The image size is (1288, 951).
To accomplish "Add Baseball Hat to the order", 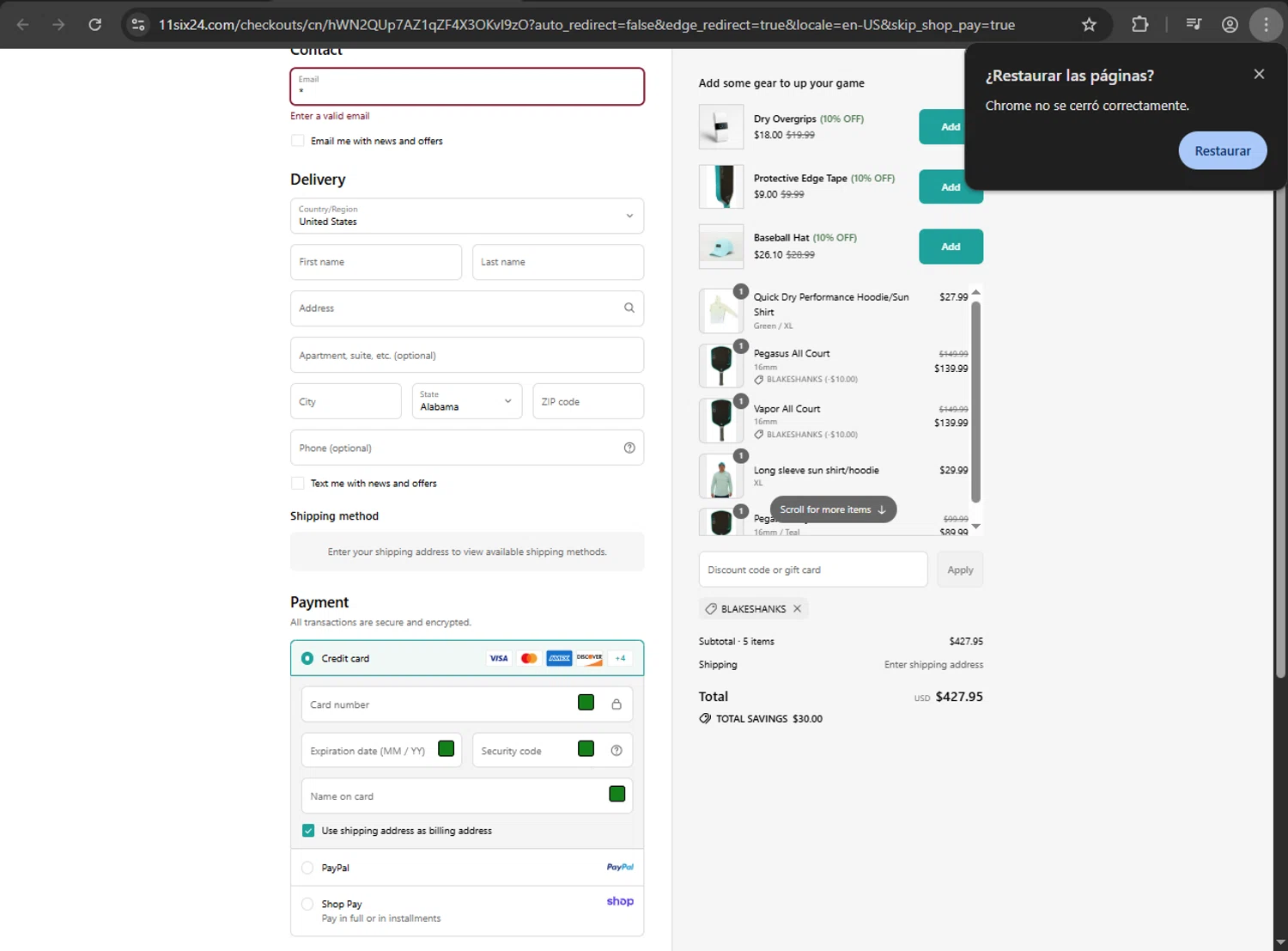I will [x=951, y=247].
